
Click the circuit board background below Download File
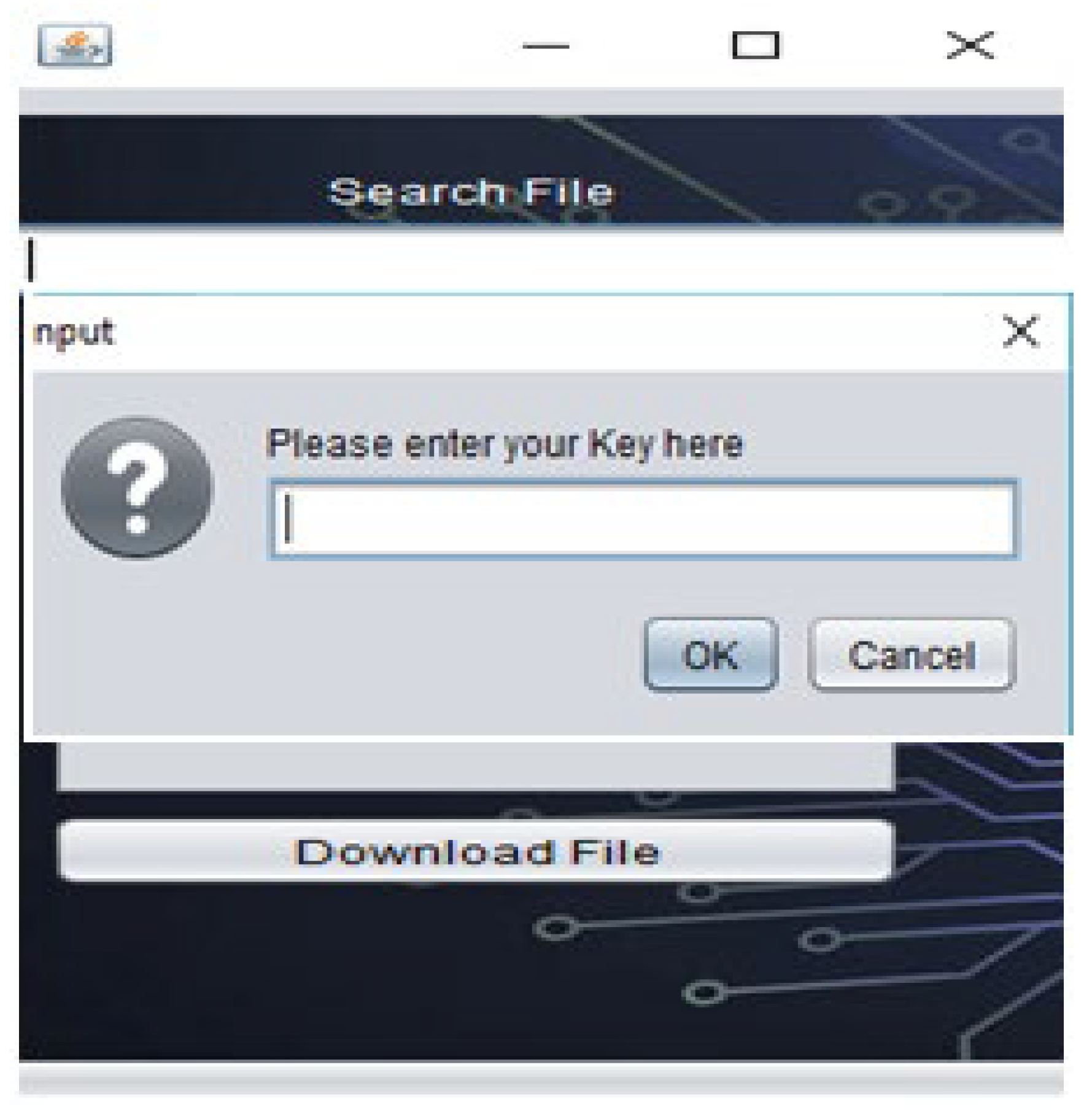click(x=541, y=970)
